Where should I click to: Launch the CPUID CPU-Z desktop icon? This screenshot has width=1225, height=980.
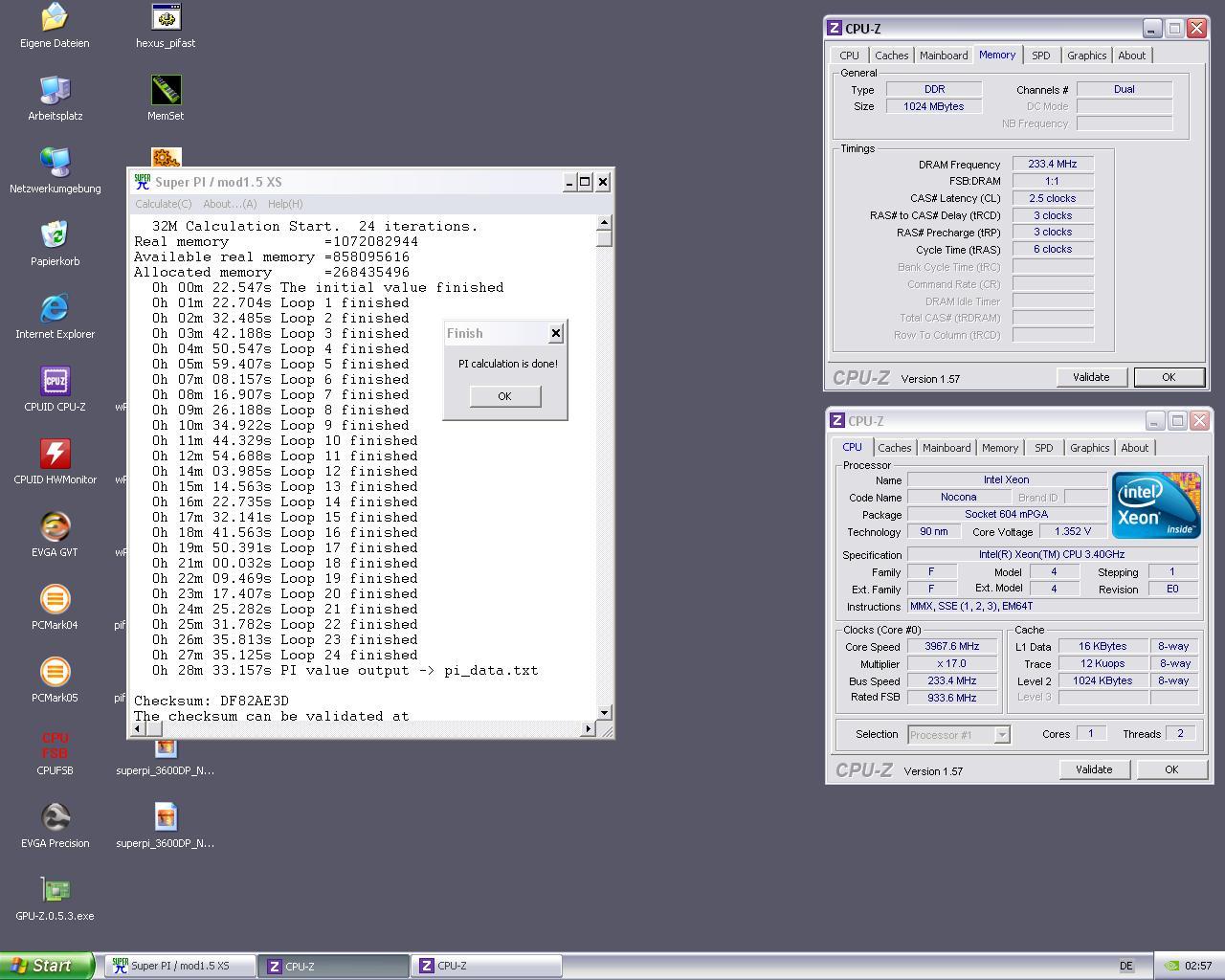point(55,381)
